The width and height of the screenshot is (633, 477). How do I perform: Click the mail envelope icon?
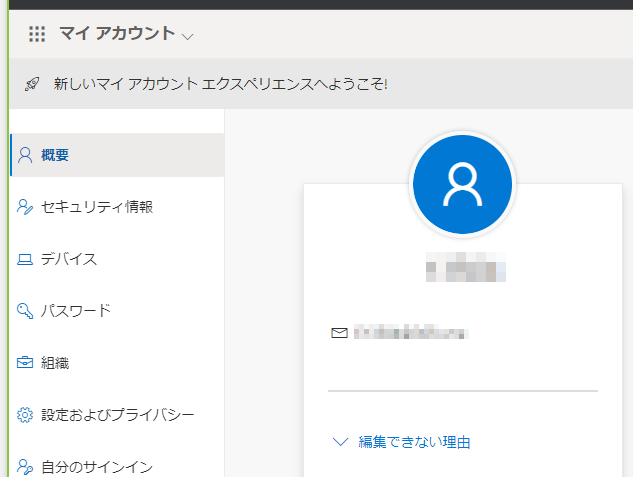click(x=338, y=332)
